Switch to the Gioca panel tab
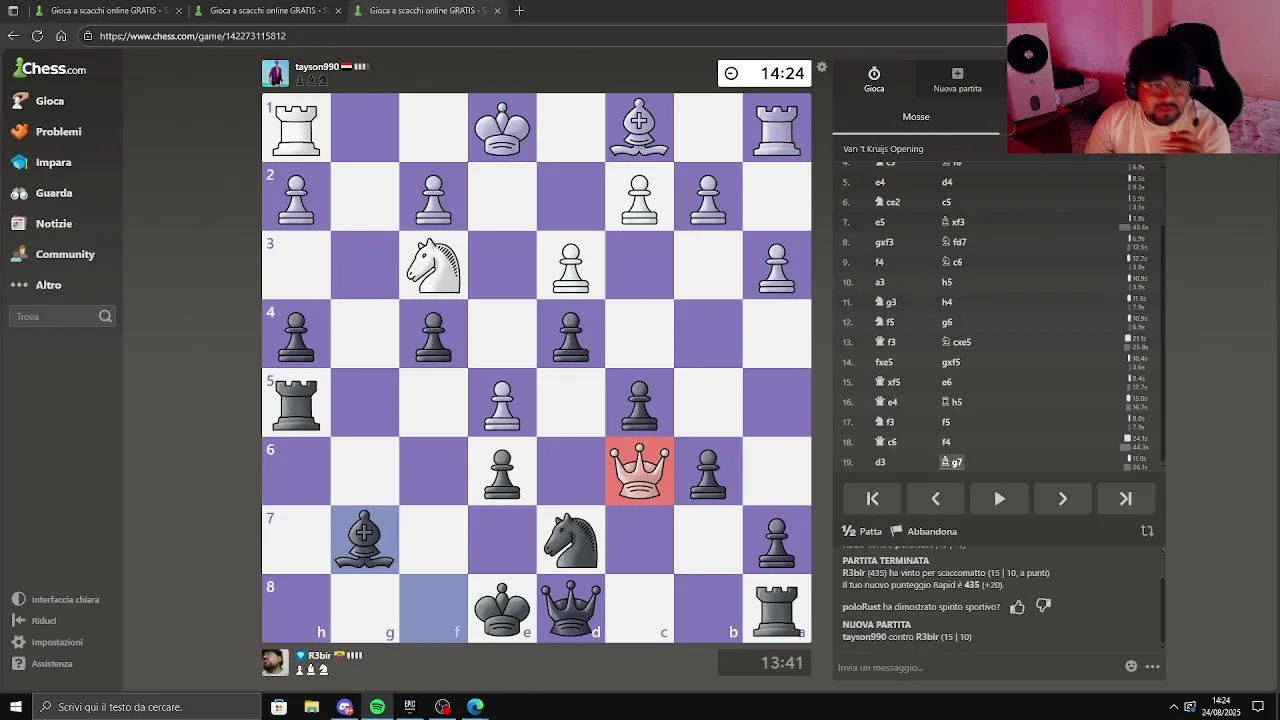Screen dimensions: 1280x720 [874, 80]
